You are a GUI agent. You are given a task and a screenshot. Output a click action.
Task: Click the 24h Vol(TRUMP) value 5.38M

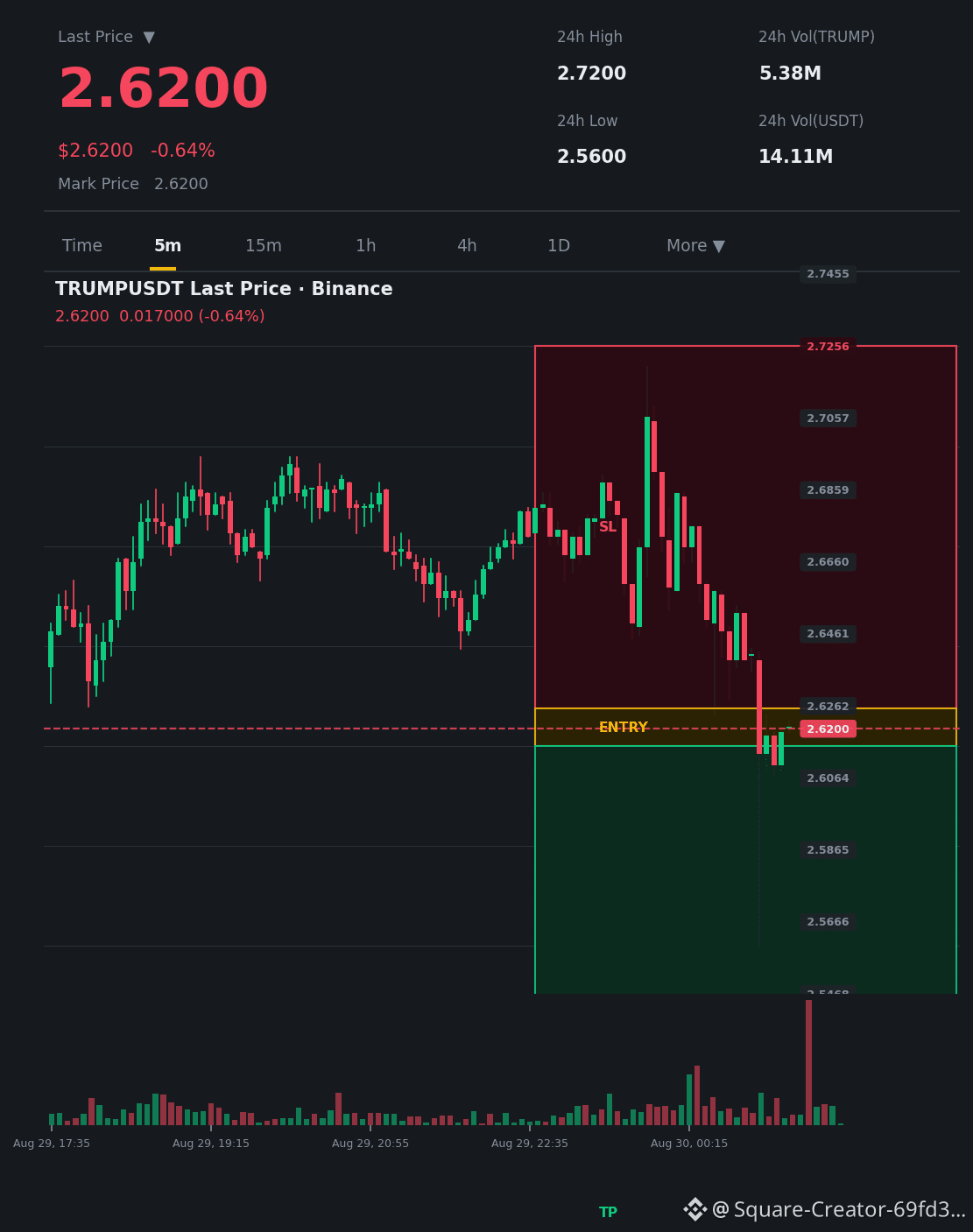coord(790,74)
